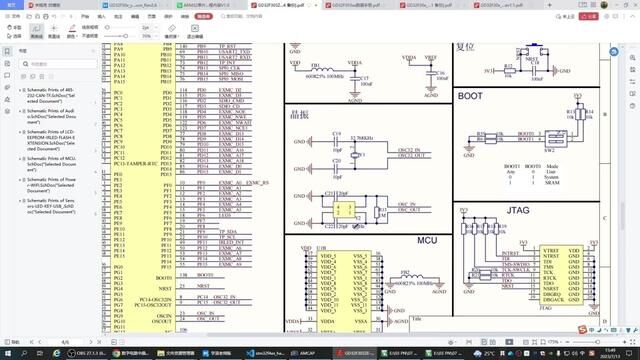The image size is (640, 360).
Task: Expand the MCU.SchDoc schematic bookmark
Action: (x=20, y=158)
